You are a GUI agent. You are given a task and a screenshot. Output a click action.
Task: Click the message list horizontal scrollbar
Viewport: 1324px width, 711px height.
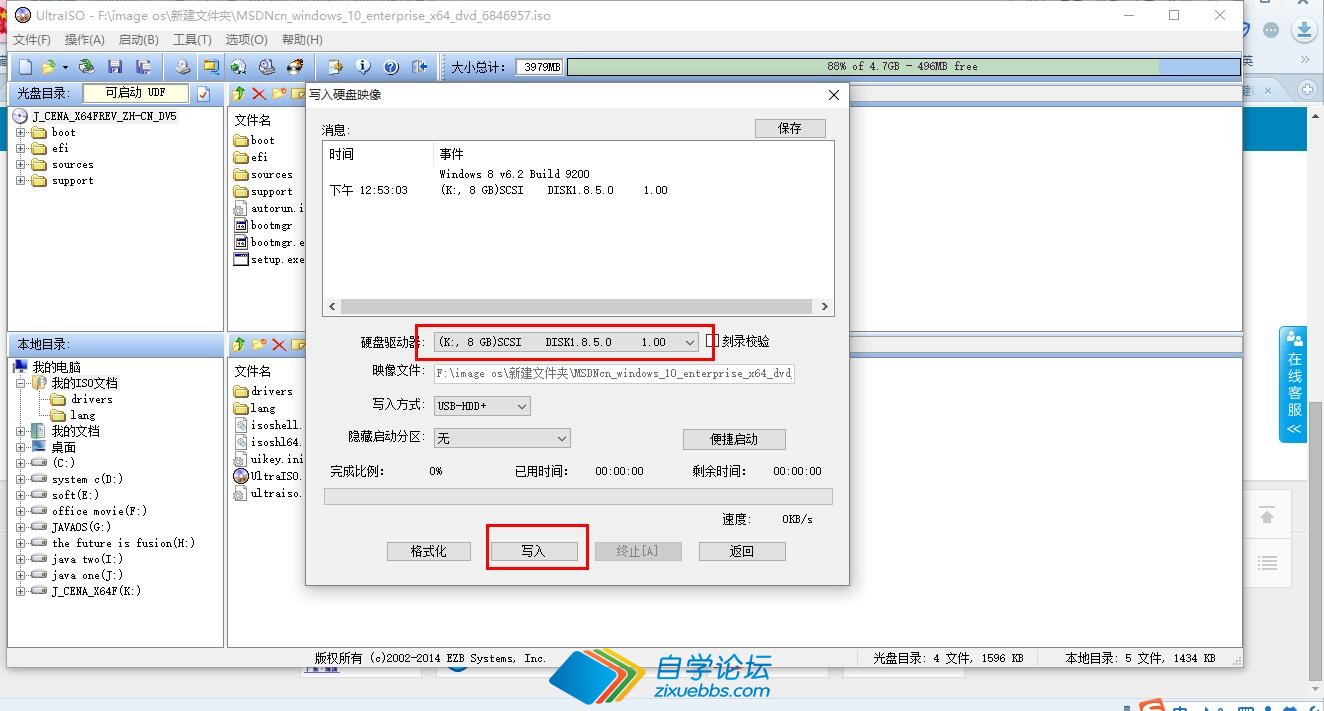coord(578,307)
